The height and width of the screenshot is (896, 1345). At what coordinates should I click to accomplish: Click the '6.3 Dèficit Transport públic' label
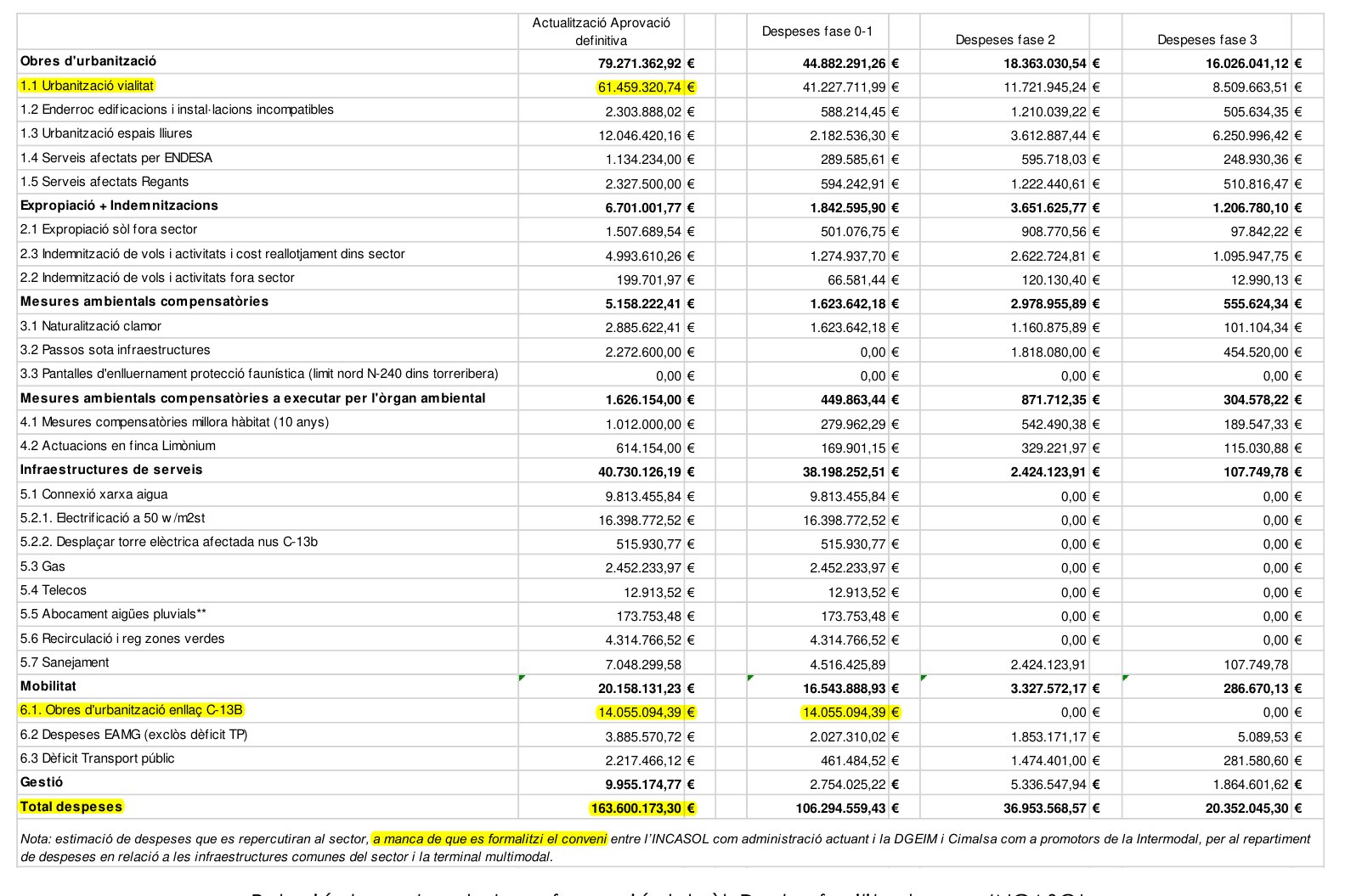tap(97, 758)
